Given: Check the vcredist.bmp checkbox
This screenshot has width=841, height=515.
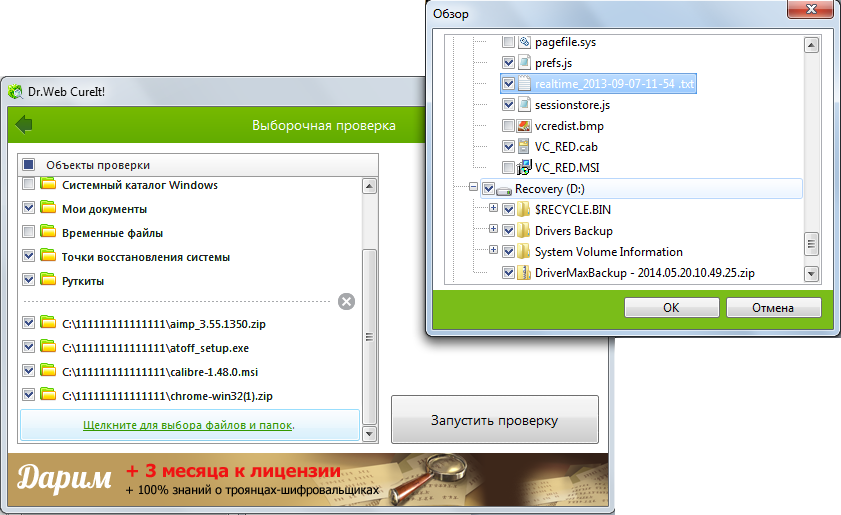Looking at the screenshot, I should 508,126.
